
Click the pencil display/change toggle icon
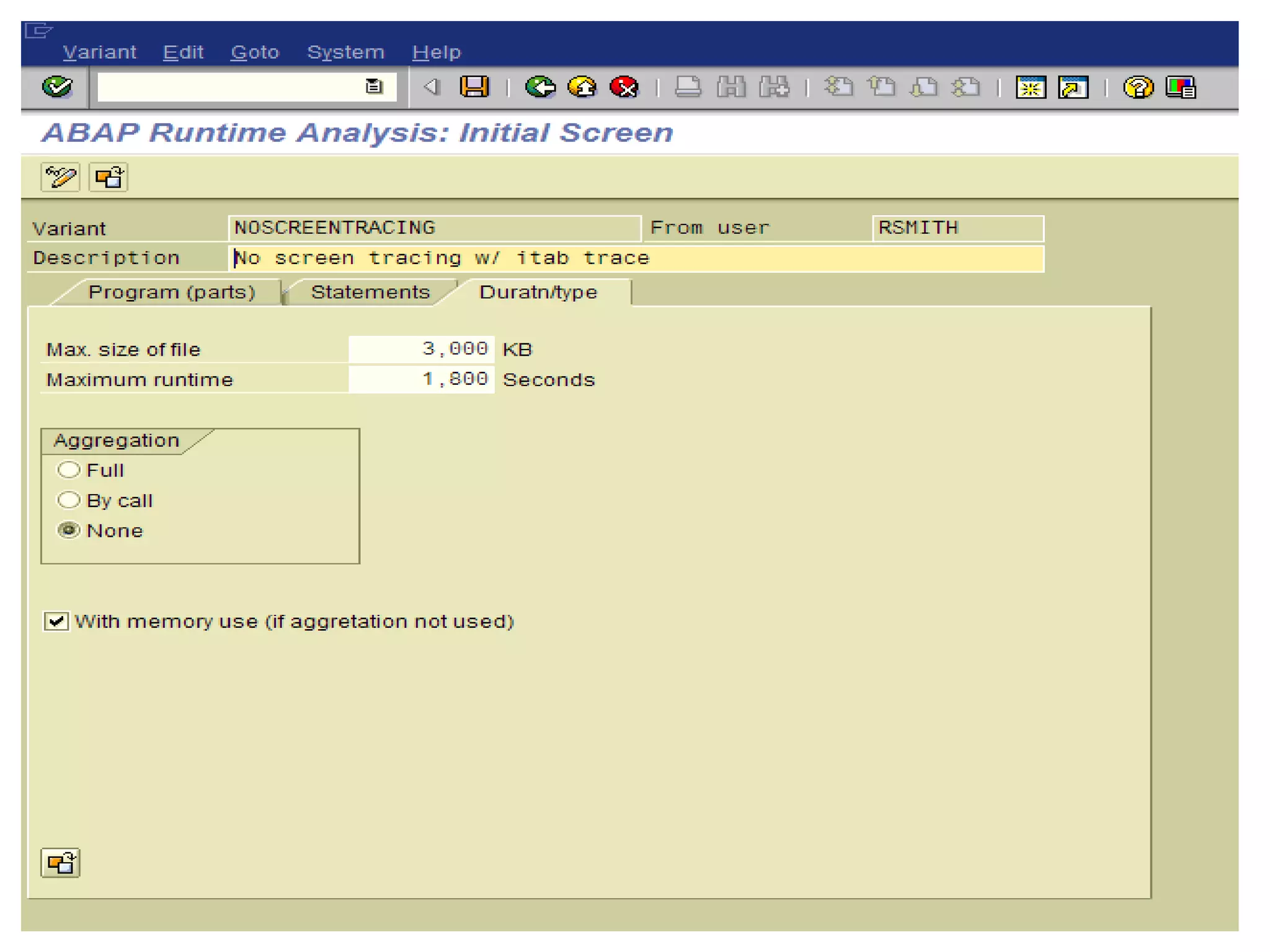click(x=60, y=177)
